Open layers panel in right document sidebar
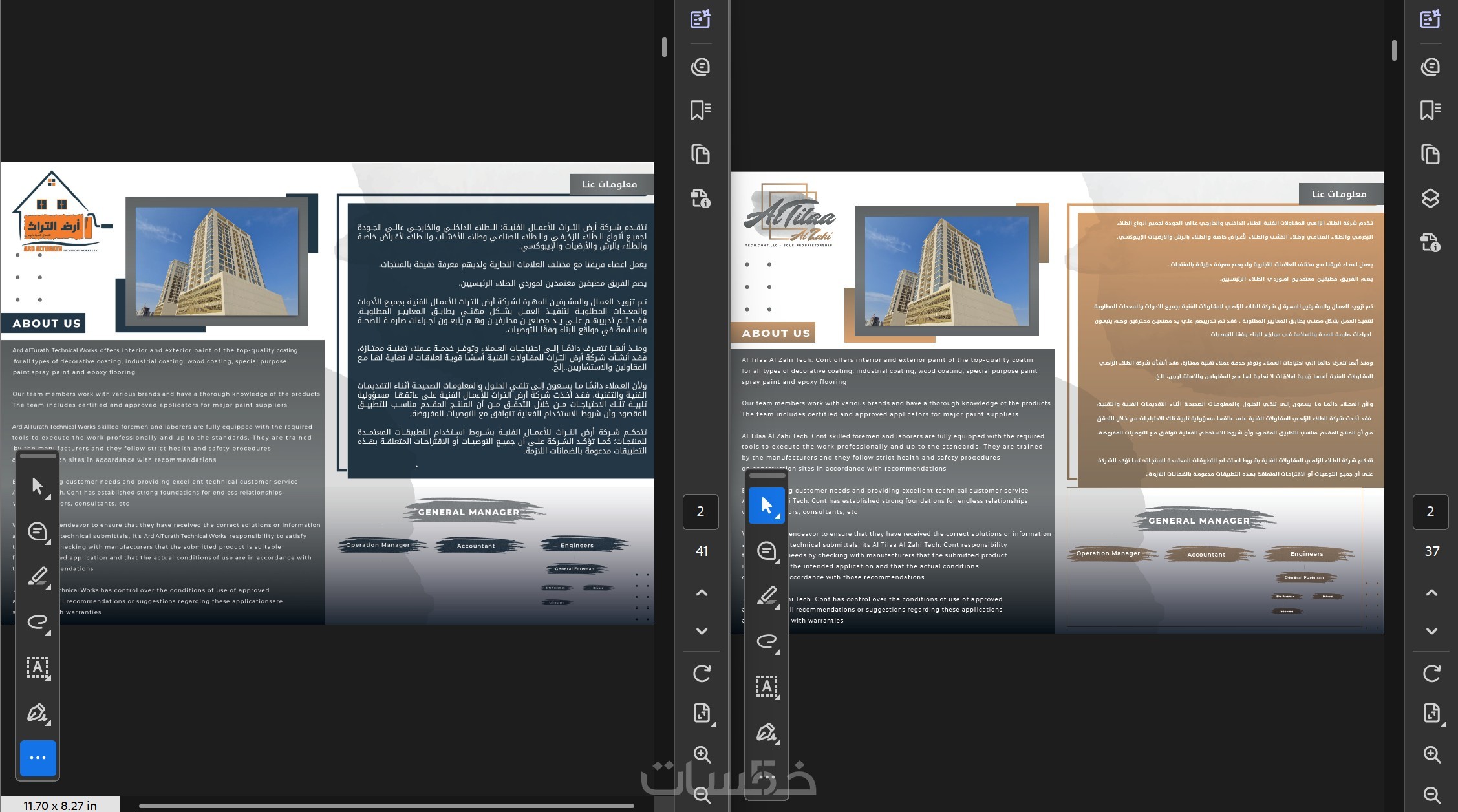The height and width of the screenshot is (812, 1458). [x=1430, y=198]
